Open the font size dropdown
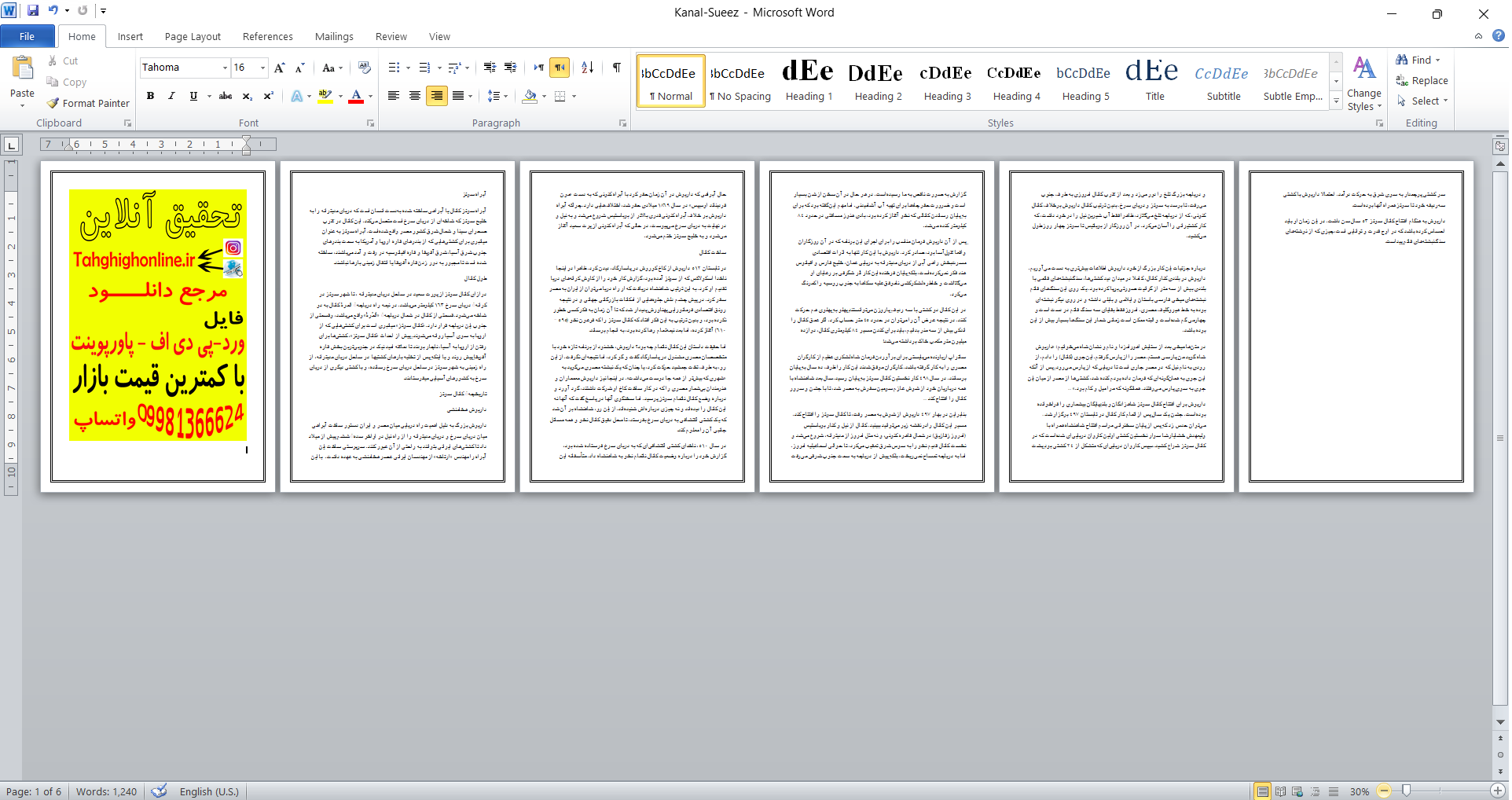This screenshot has width=1512, height=800. (263, 68)
